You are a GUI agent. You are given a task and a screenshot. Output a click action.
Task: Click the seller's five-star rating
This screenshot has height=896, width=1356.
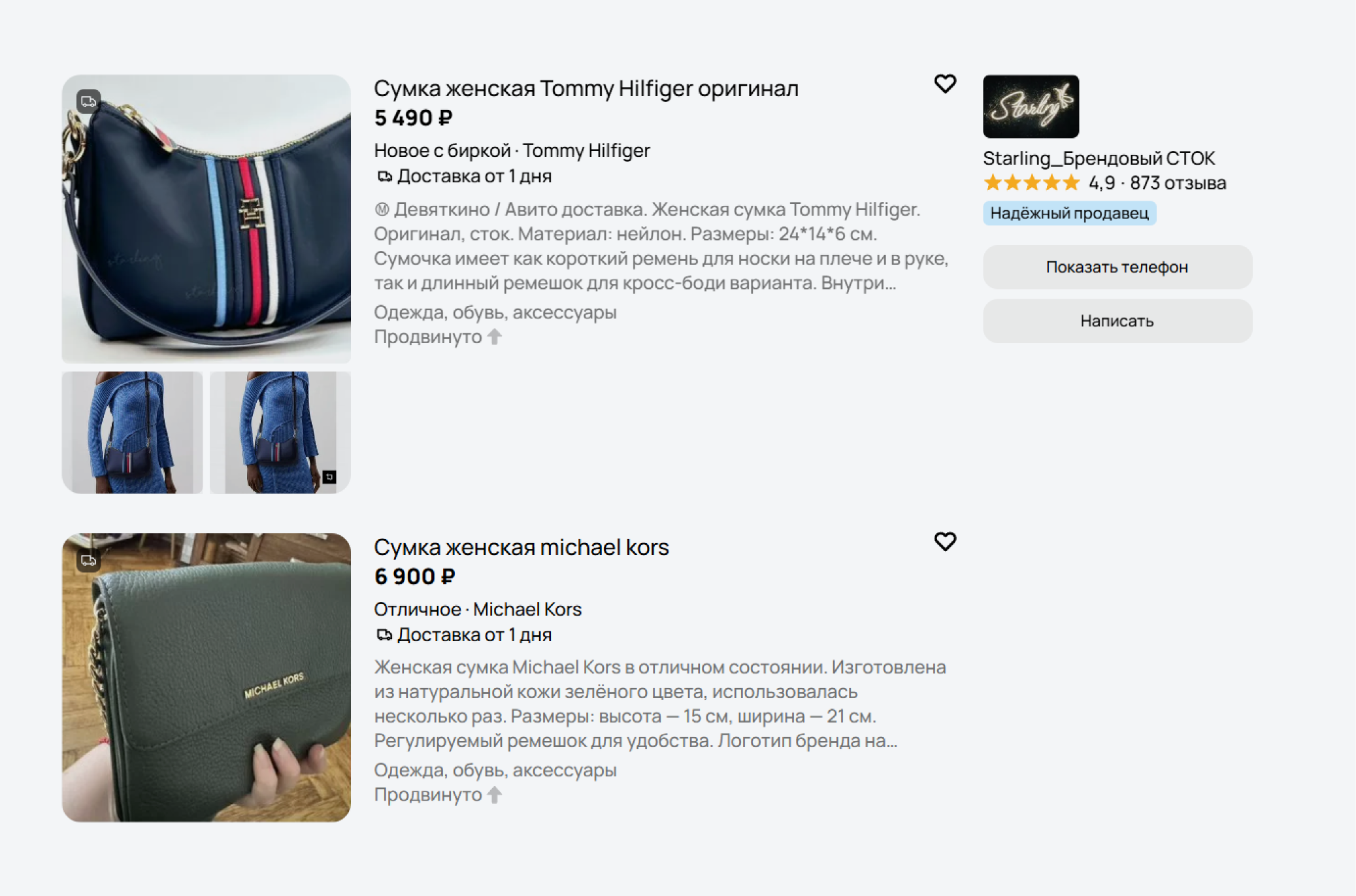pyautogui.click(x=1031, y=183)
